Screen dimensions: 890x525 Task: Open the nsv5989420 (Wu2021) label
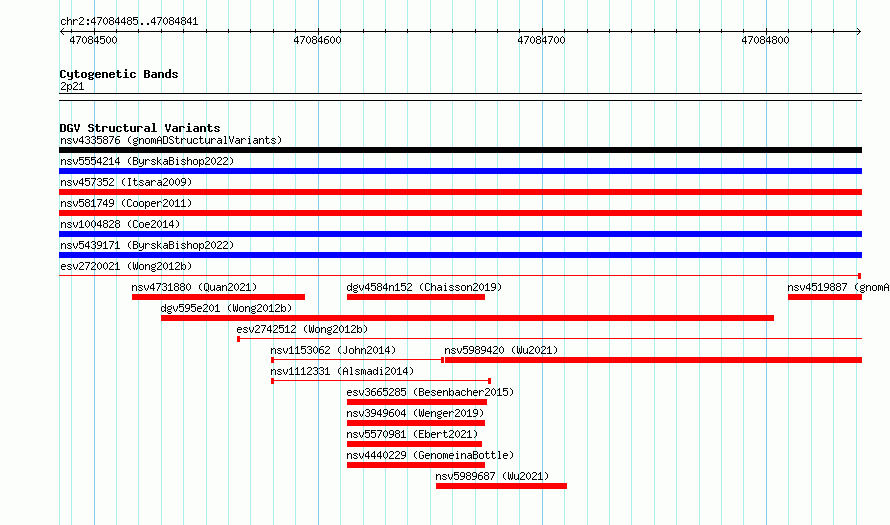501,350
